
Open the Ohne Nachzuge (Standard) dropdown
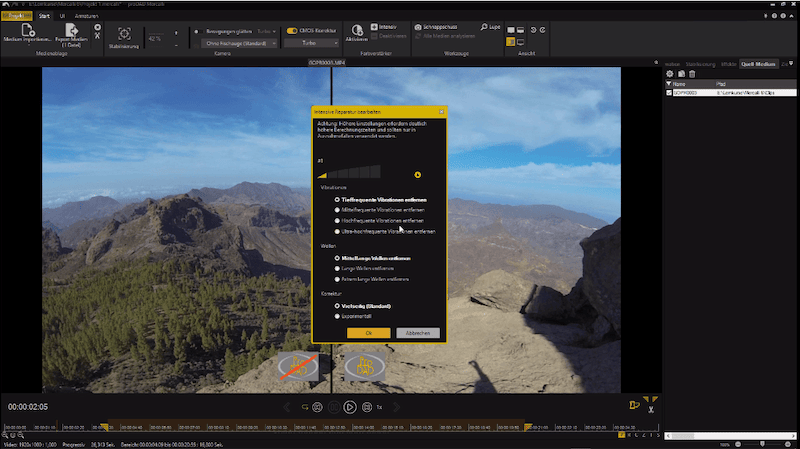point(240,44)
